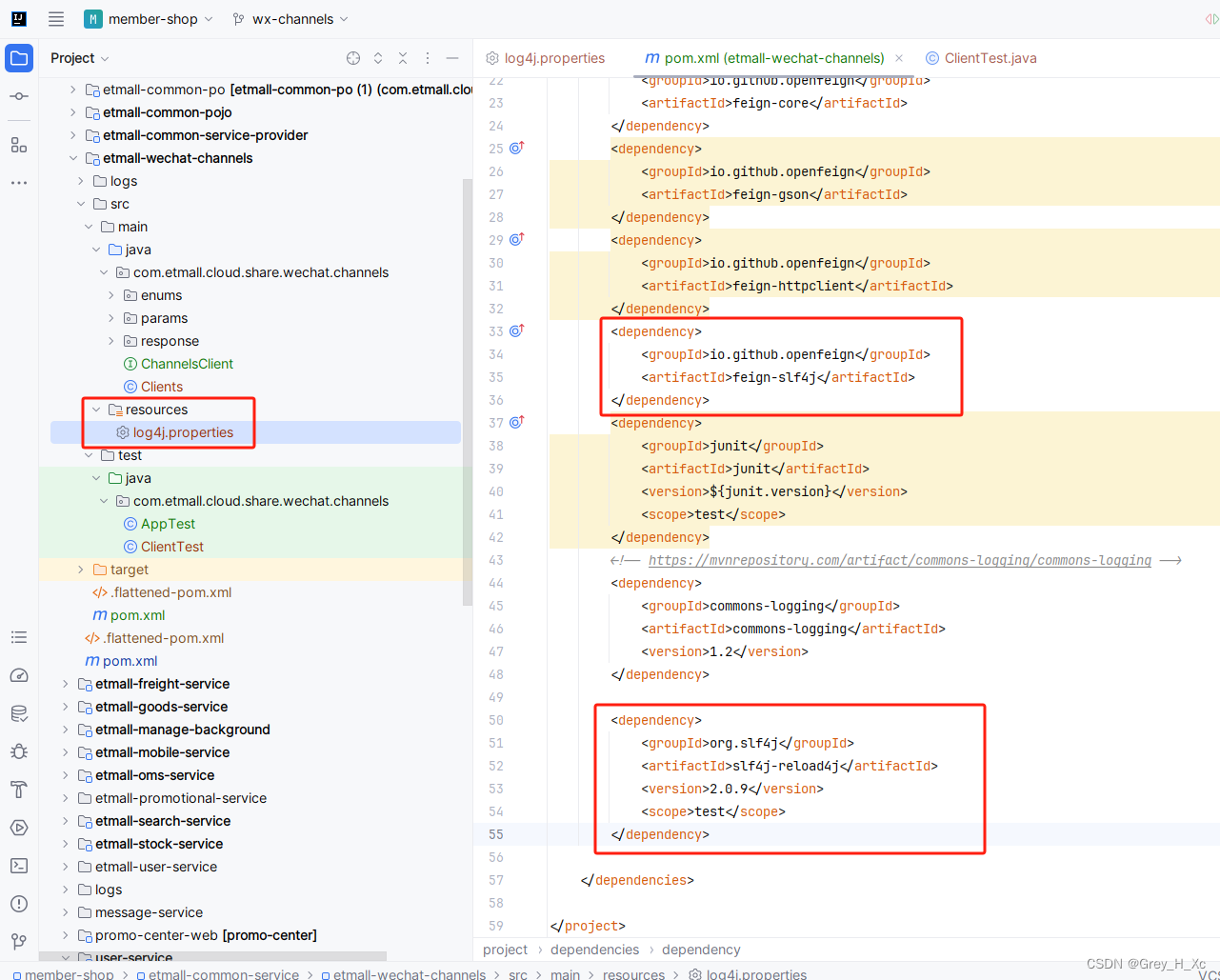This screenshot has width=1220, height=980.
Task: Open the Project tool window icon
Action: click(x=19, y=58)
